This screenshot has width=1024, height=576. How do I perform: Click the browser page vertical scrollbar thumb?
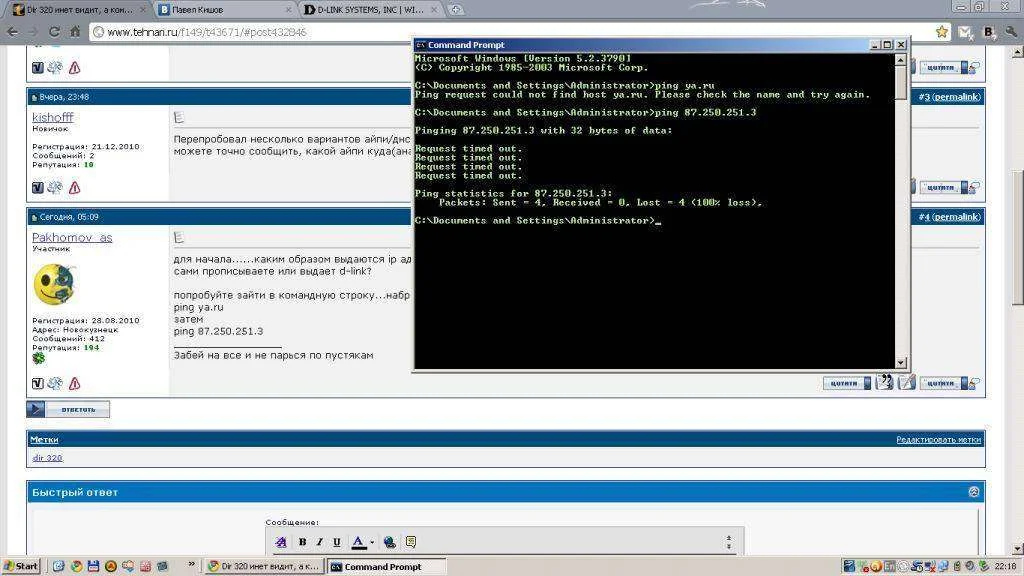click(x=1017, y=237)
